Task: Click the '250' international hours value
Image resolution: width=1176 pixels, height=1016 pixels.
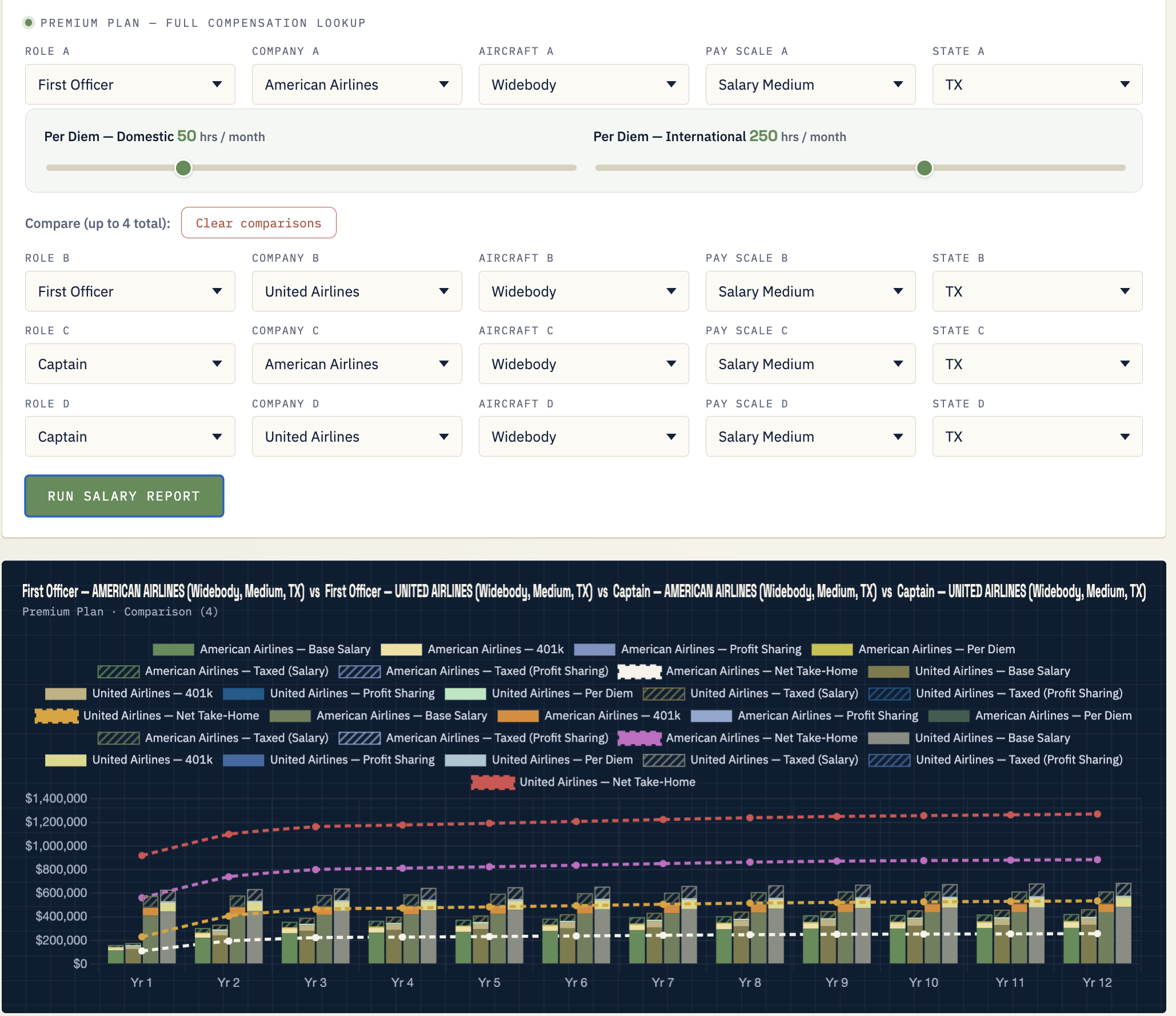Action: click(x=763, y=136)
